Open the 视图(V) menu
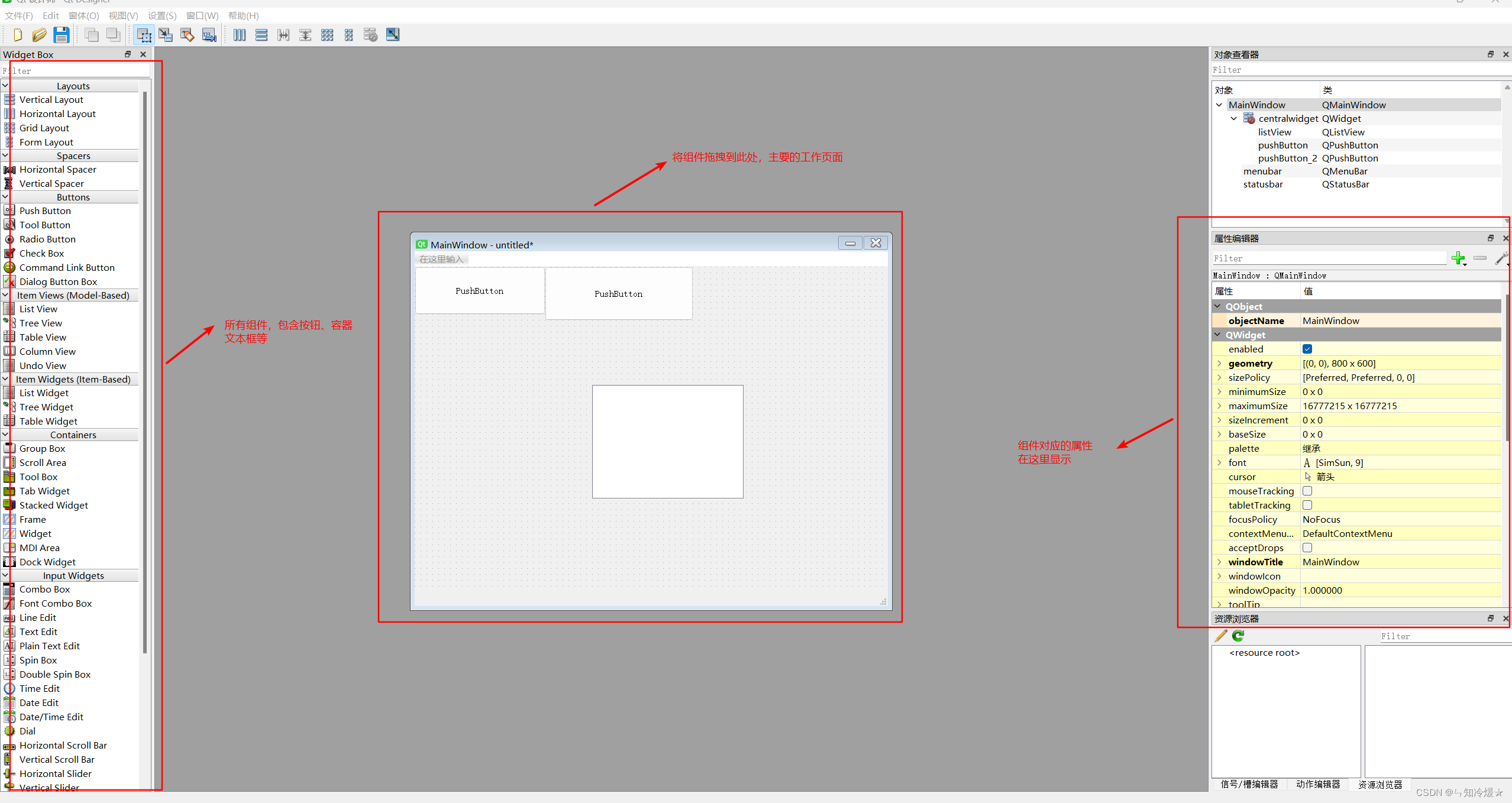The image size is (1512, 803). (x=123, y=16)
